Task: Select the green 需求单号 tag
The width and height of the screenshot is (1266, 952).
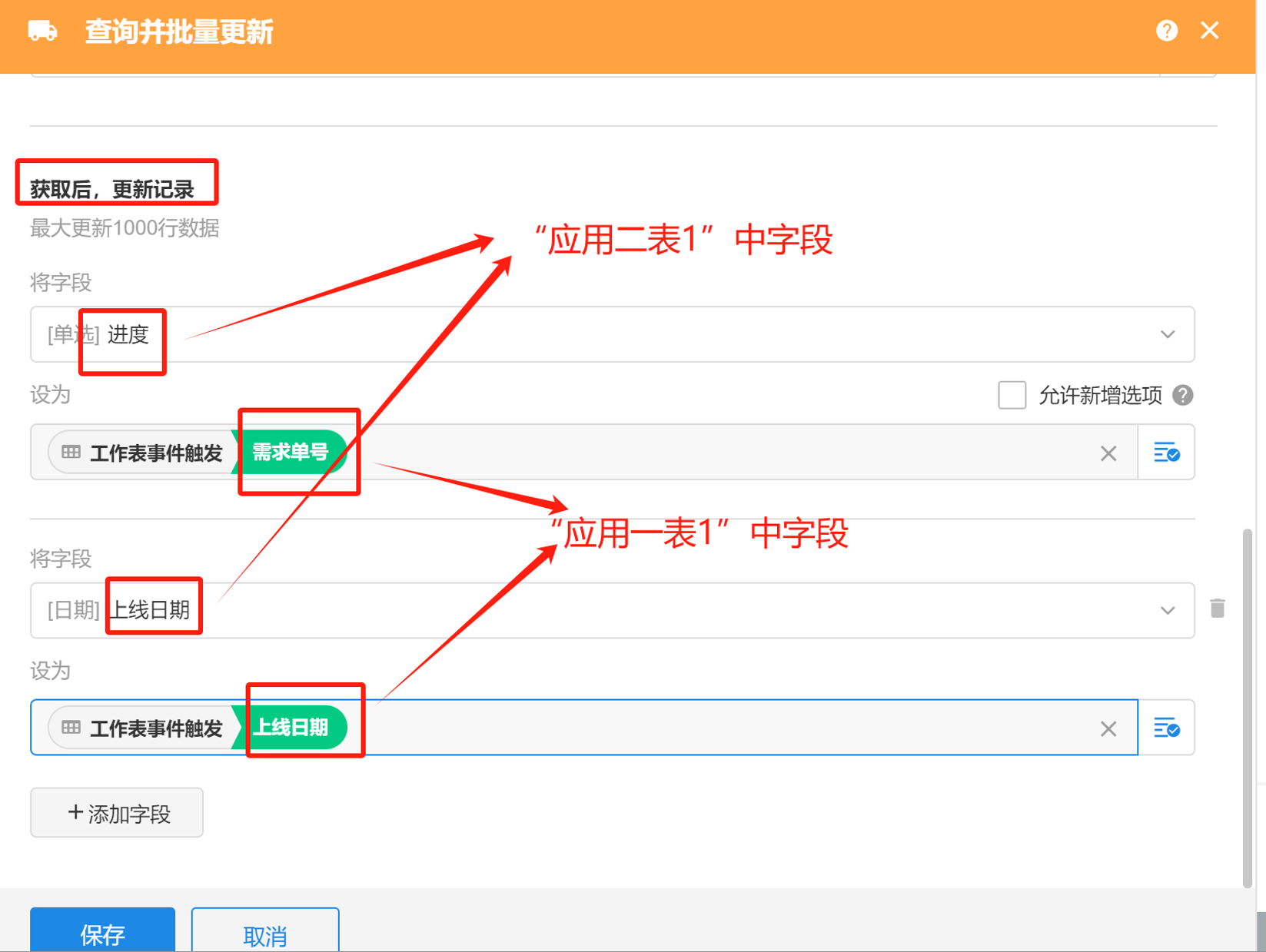Action: [x=291, y=453]
